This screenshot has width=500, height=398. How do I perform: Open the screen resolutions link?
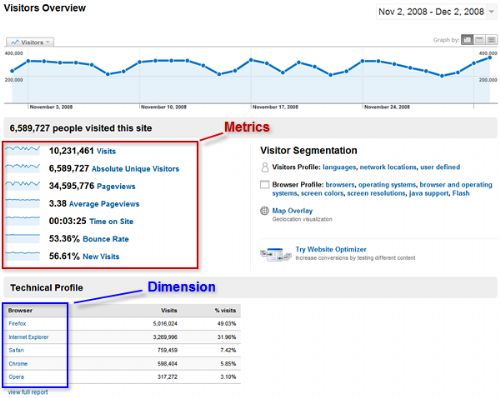pyautogui.click(x=376, y=193)
